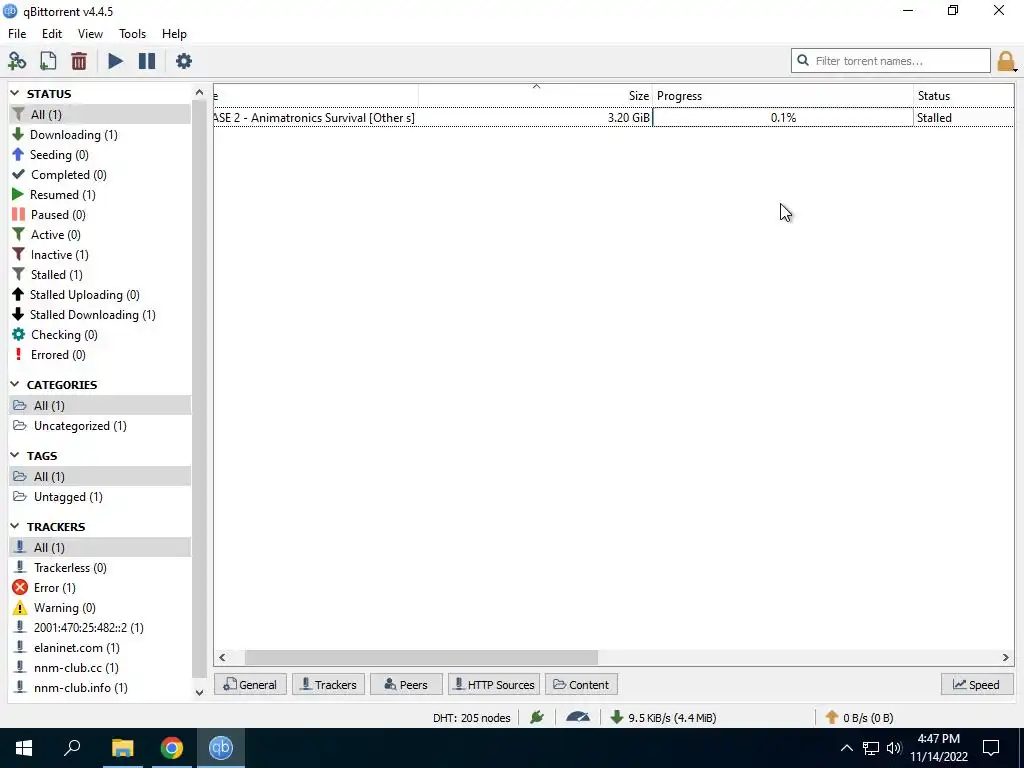Screen dimensions: 1024x768
Task: Open the Tools menu
Action: click(132, 33)
